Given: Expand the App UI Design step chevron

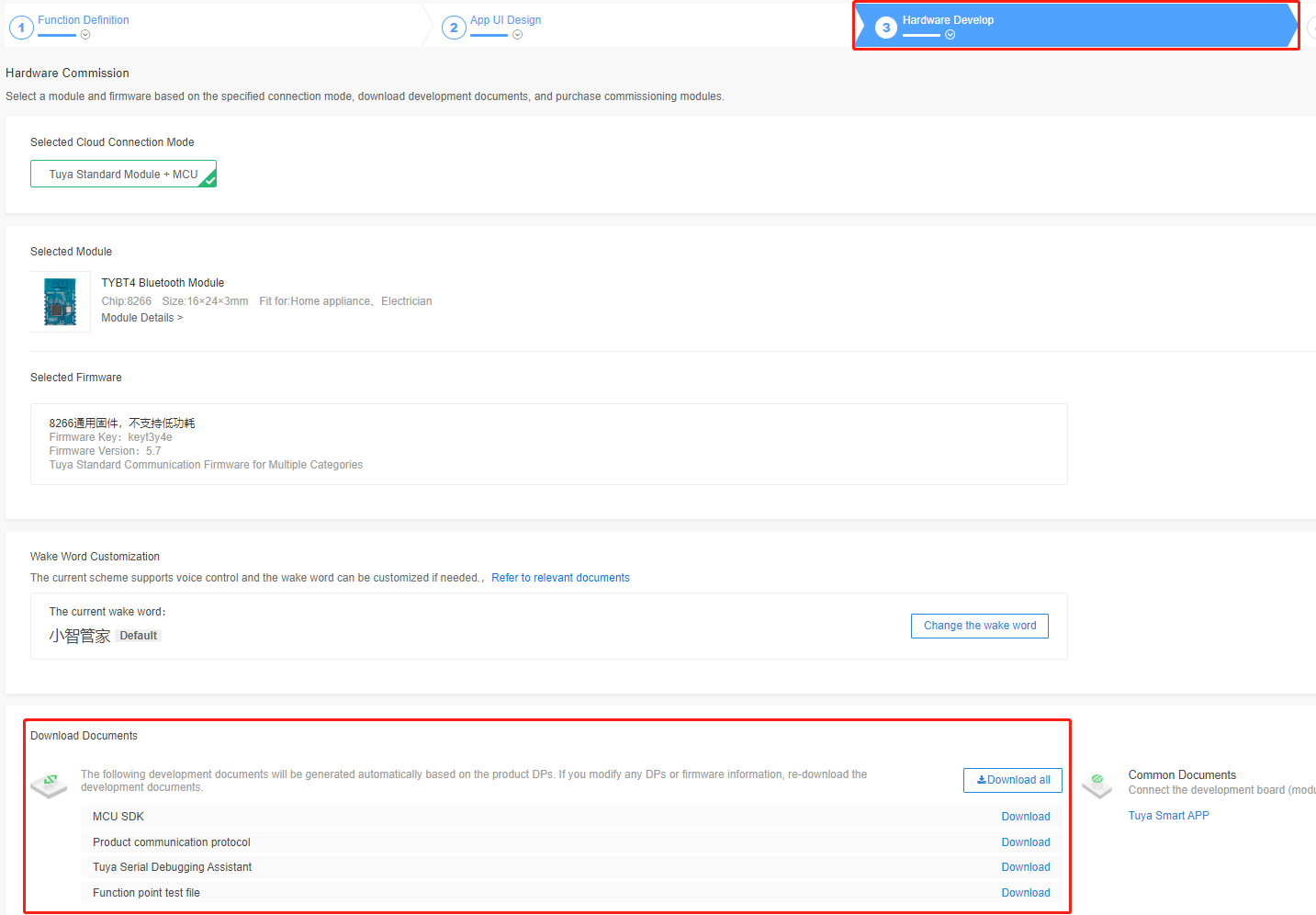Looking at the screenshot, I should pyautogui.click(x=518, y=35).
